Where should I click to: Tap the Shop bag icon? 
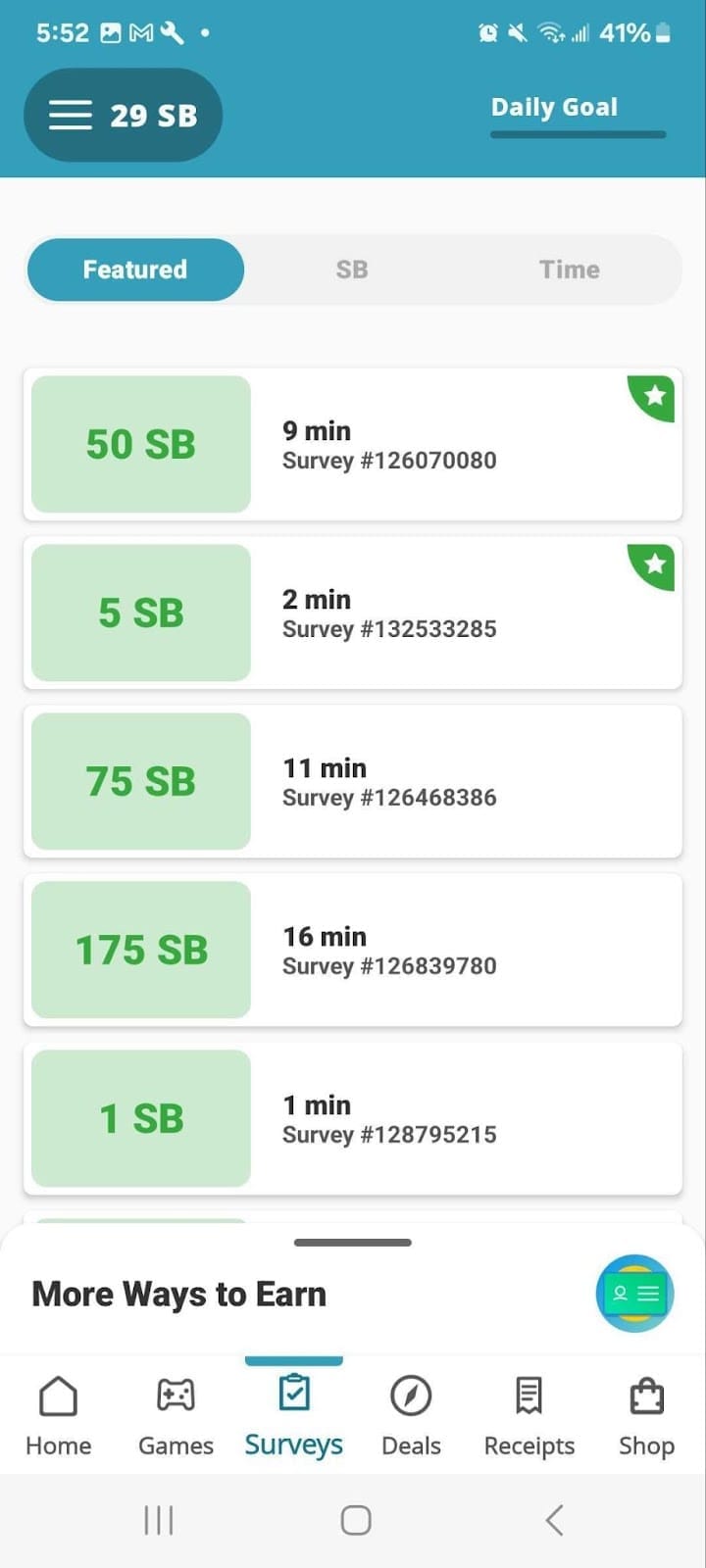[646, 1396]
